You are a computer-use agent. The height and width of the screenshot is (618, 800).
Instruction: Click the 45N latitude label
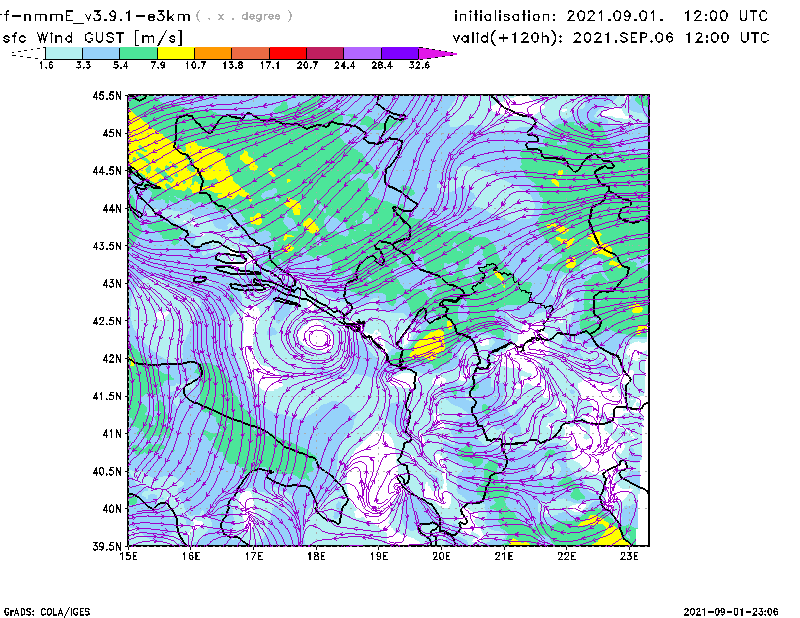(112, 133)
